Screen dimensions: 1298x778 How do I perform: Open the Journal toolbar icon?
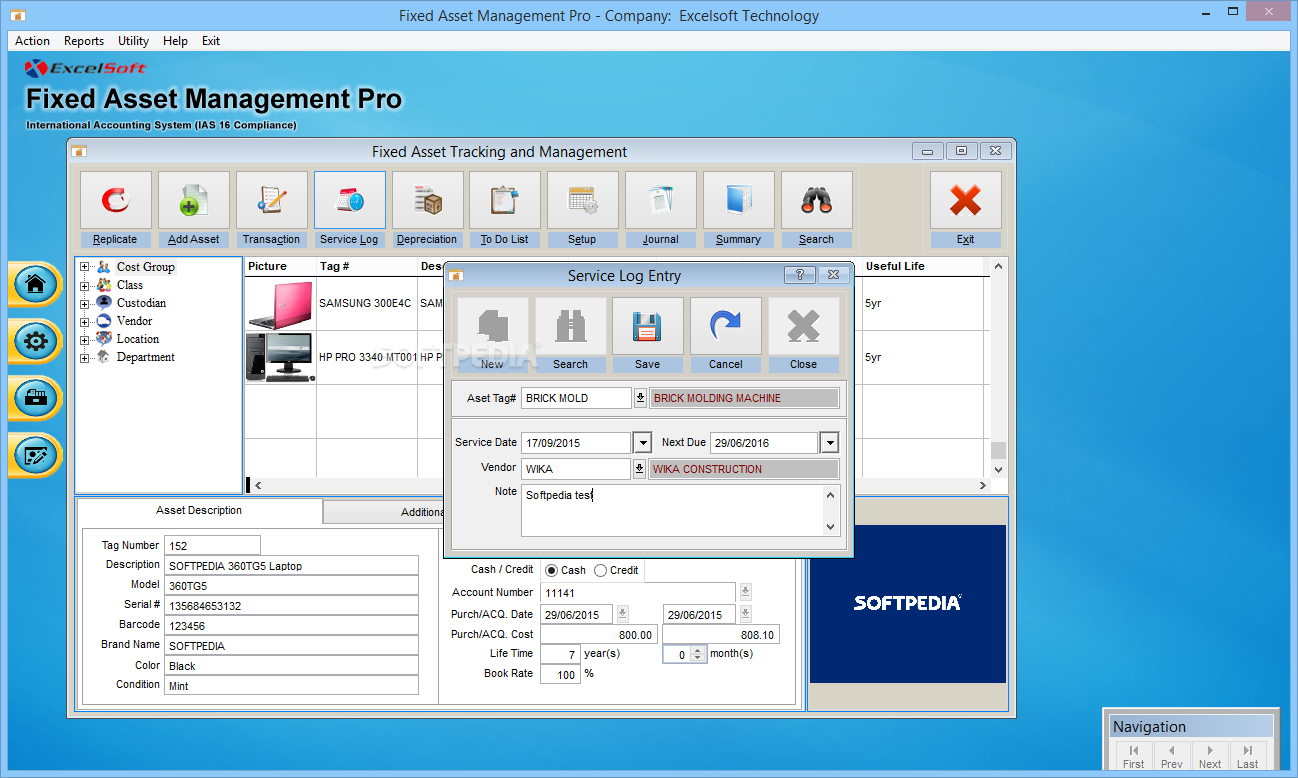pyautogui.click(x=661, y=200)
